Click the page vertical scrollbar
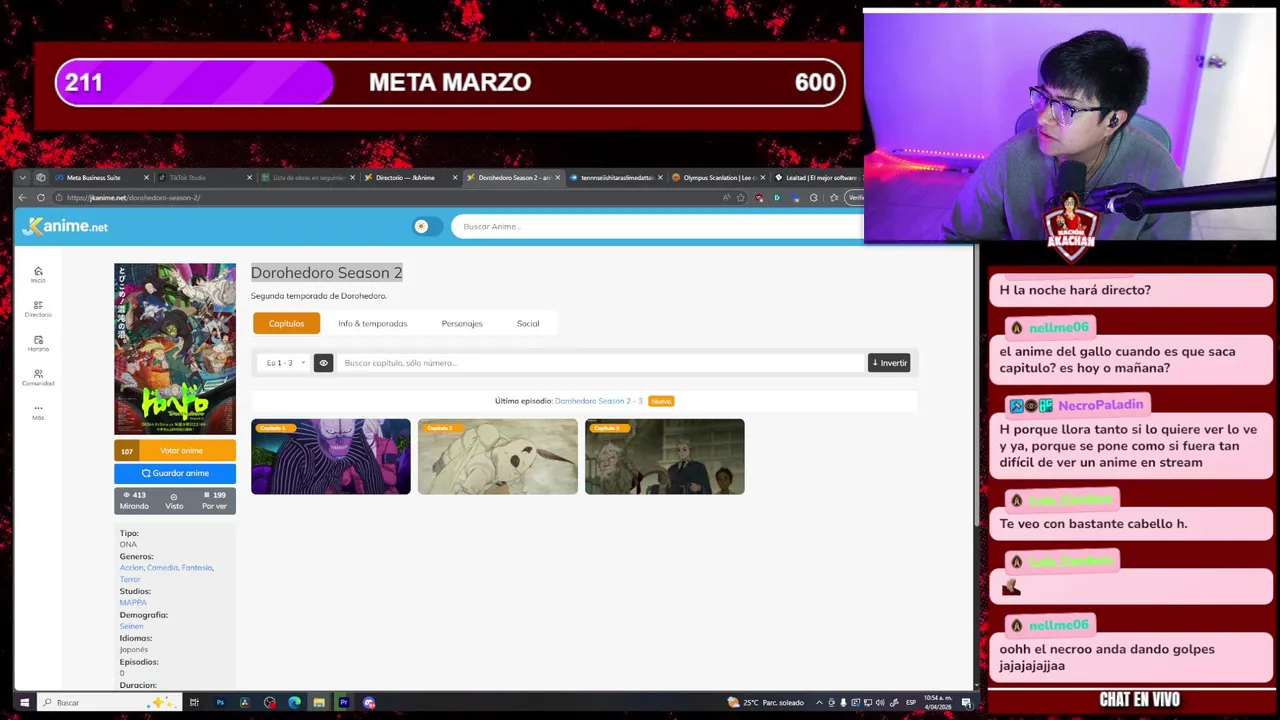Screen dimensions: 1280x720 coord(976,388)
